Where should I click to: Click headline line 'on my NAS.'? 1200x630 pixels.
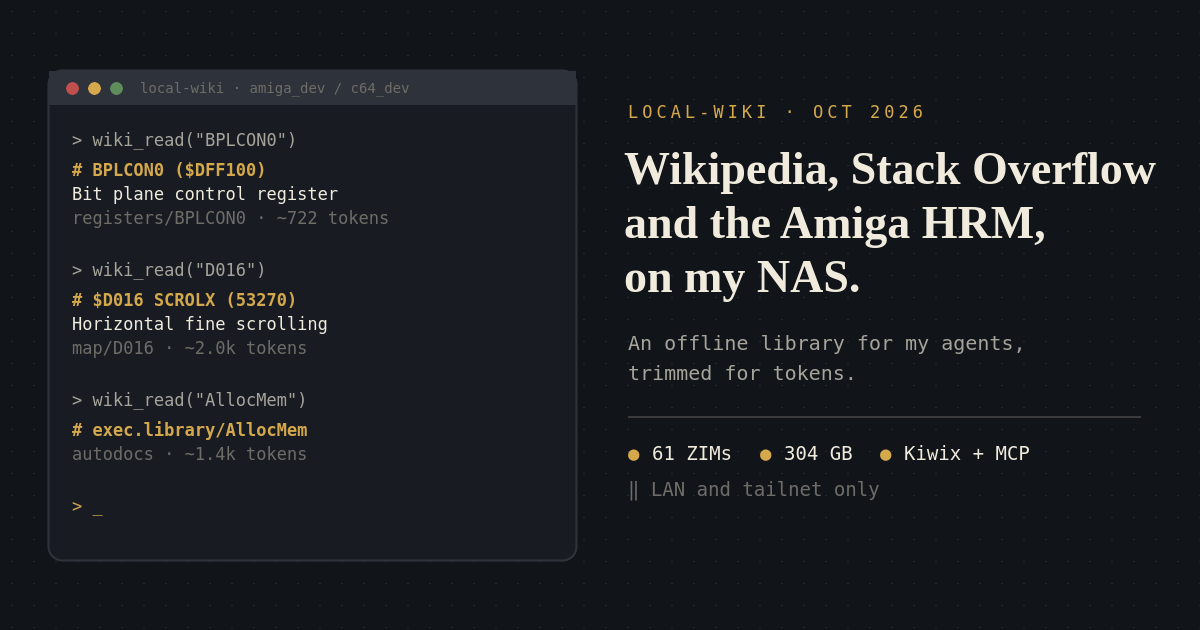pyautogui.click(x=742, y=276)
